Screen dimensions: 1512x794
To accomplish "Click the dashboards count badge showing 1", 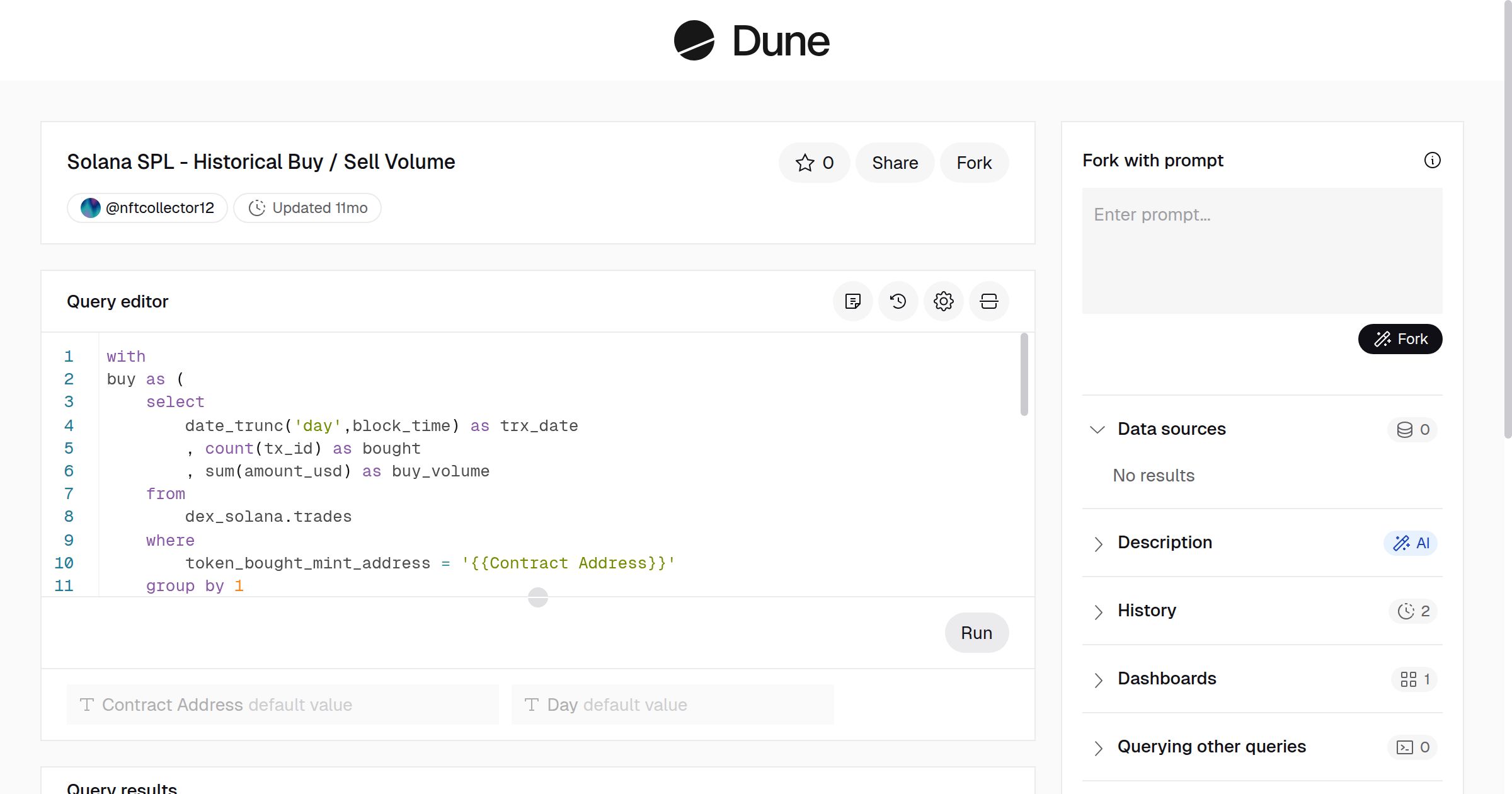I will 1413,679.
